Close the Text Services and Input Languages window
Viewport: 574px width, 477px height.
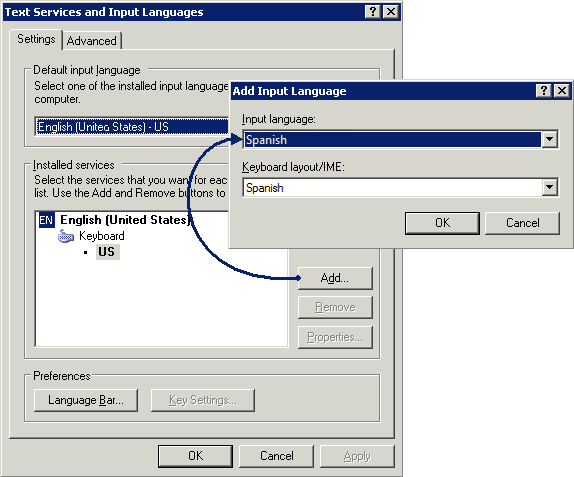click(x=391, y=12)
